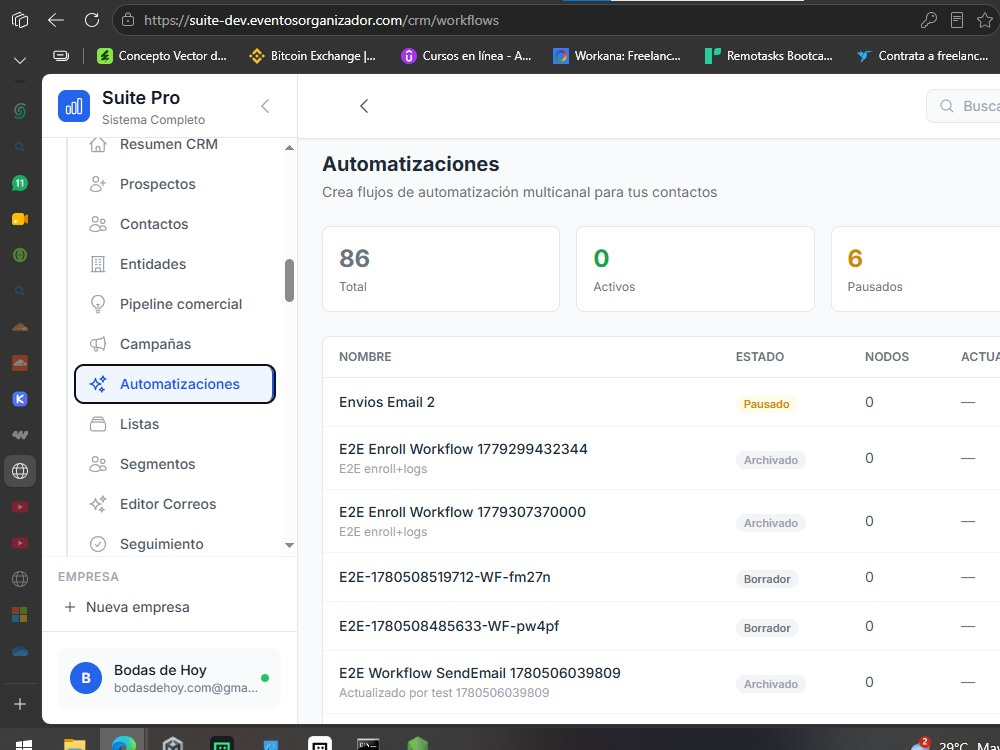Expand the vertical tabs down chevron
The image size is (1000, 750).
pyautogui.click(x=20, y=61)
